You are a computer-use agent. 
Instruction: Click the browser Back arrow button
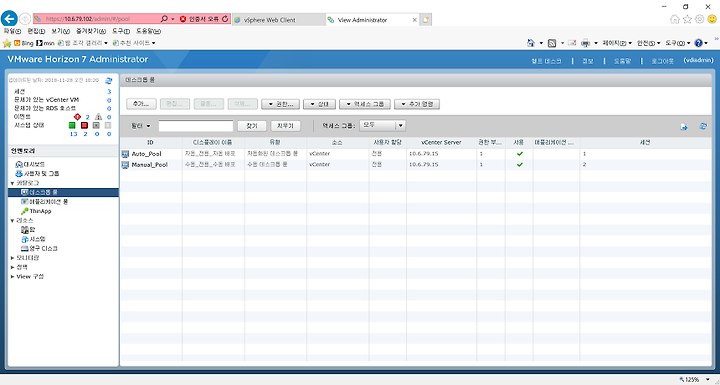click(x=9, y=19)
